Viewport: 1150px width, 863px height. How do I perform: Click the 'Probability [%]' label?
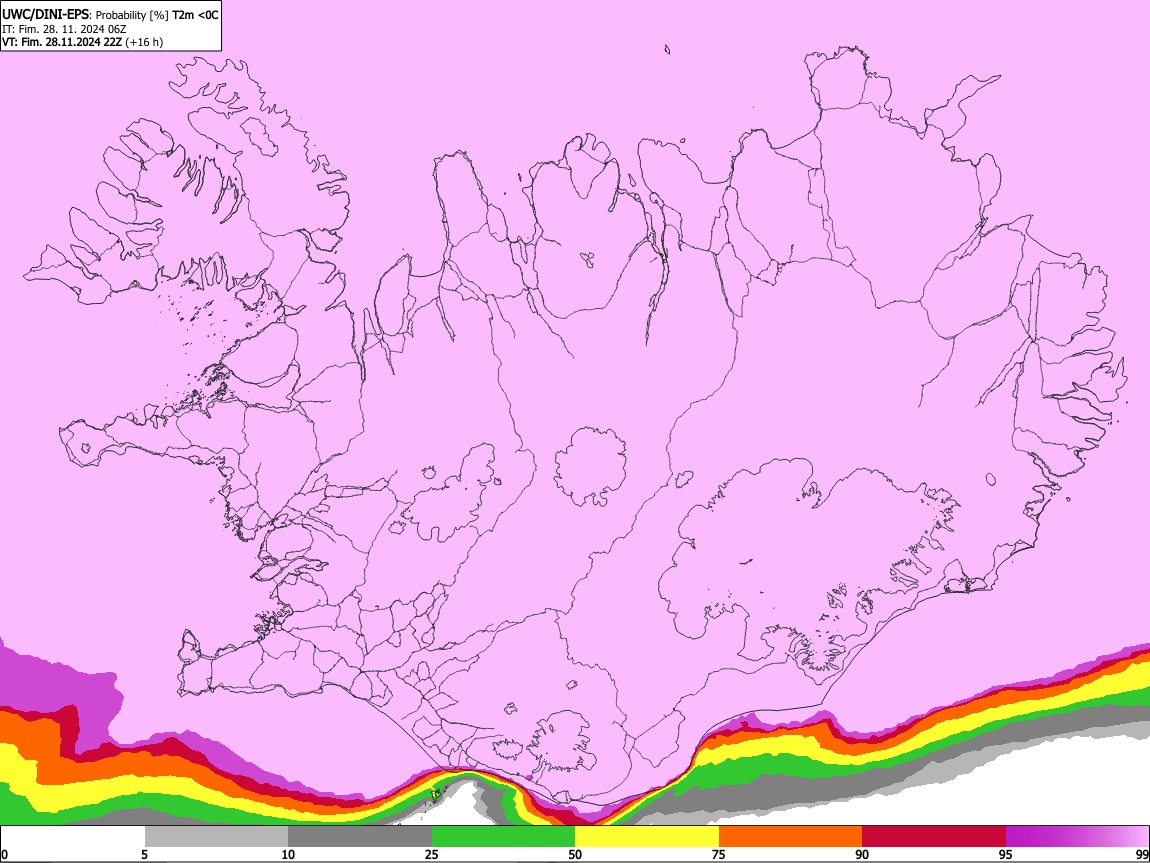click(x=132, y=15)
